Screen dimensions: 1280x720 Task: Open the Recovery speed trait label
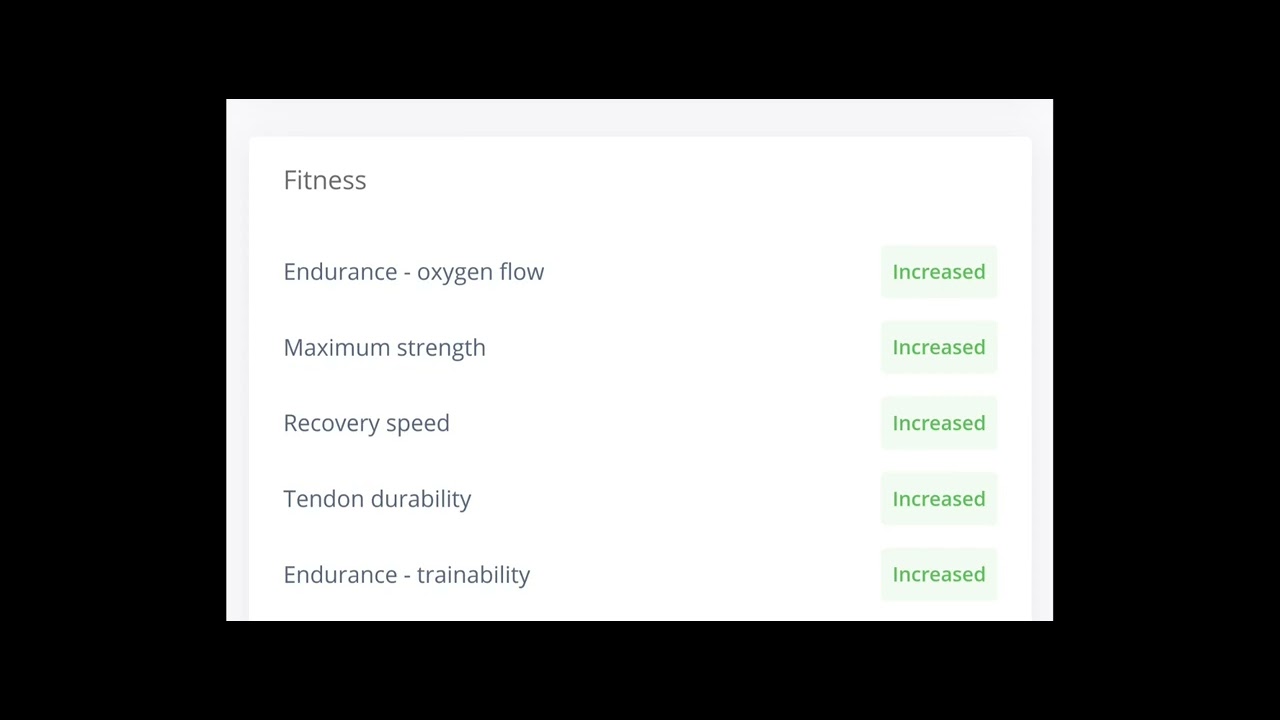366,423
